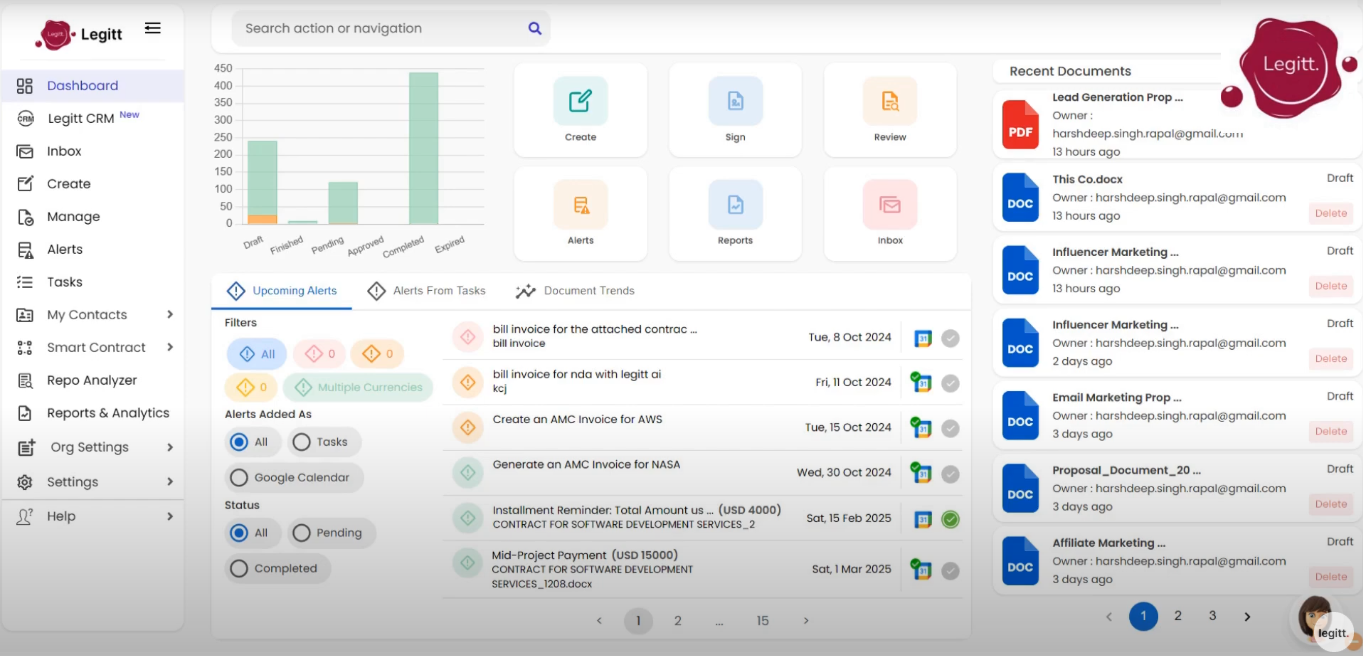Screen dimensions: 1363x656
Task: Mark the 8 Oct 2024 alert complete
Action: (950, 338)
